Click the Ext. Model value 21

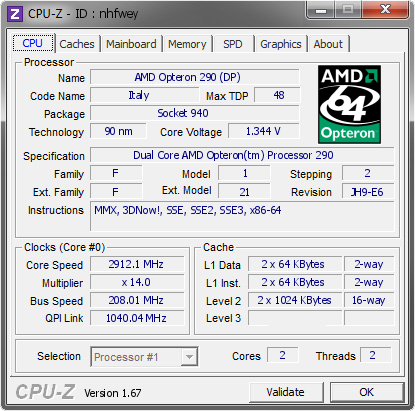point(244,192)
